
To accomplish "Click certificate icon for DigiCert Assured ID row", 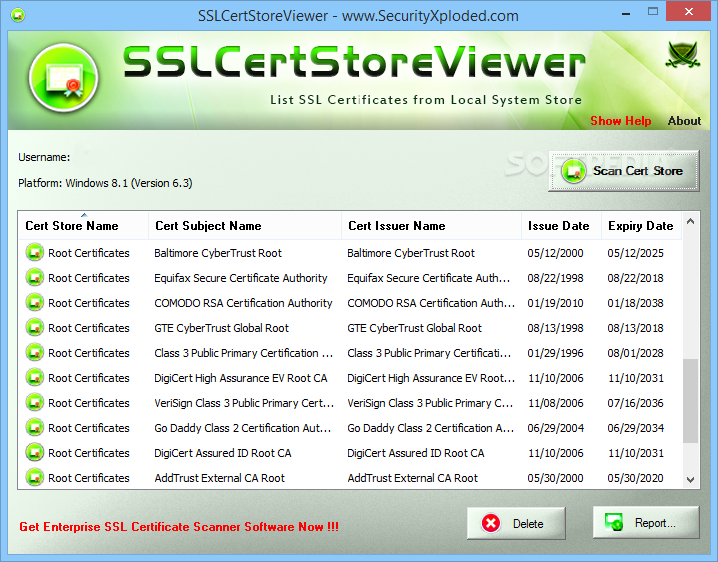I will pos(34,453).
